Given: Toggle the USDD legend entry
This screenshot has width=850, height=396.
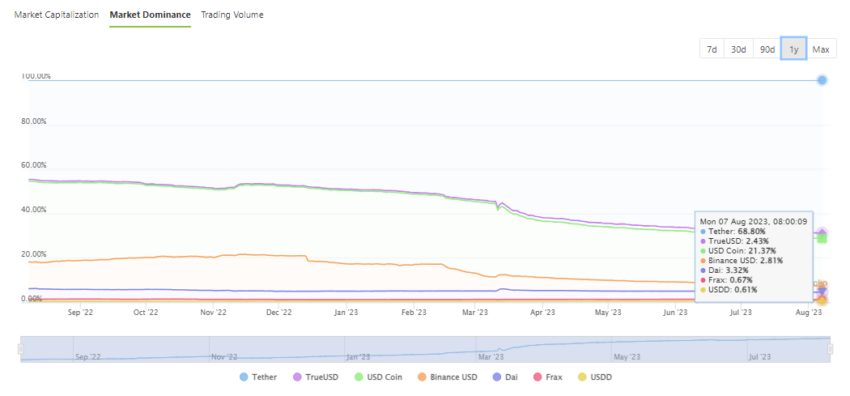Looking at the screenshot, I should click(595, 377).
